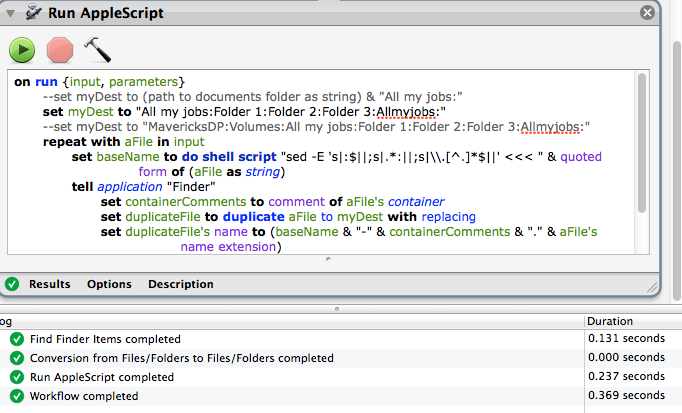Compile the script with hammer icon
Image resolution: width=682 pixels, height=413 pixels.
click(x=97, y=50)
